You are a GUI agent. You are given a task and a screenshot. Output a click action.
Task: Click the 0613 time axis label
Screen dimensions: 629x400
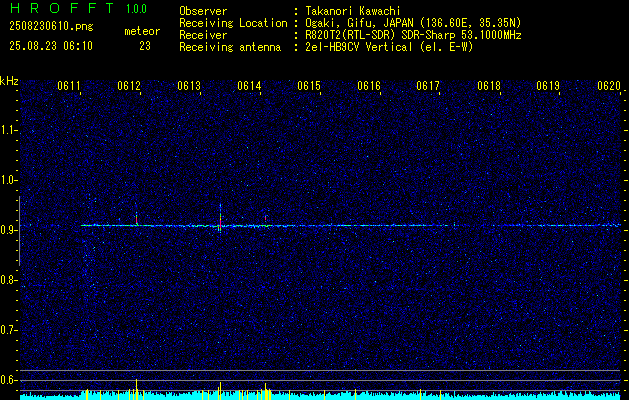(x=189, y=85)
